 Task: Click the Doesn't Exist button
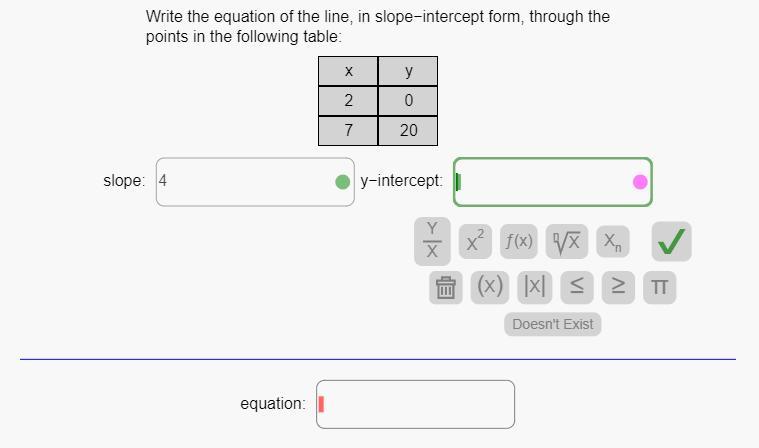click(552, 324)
